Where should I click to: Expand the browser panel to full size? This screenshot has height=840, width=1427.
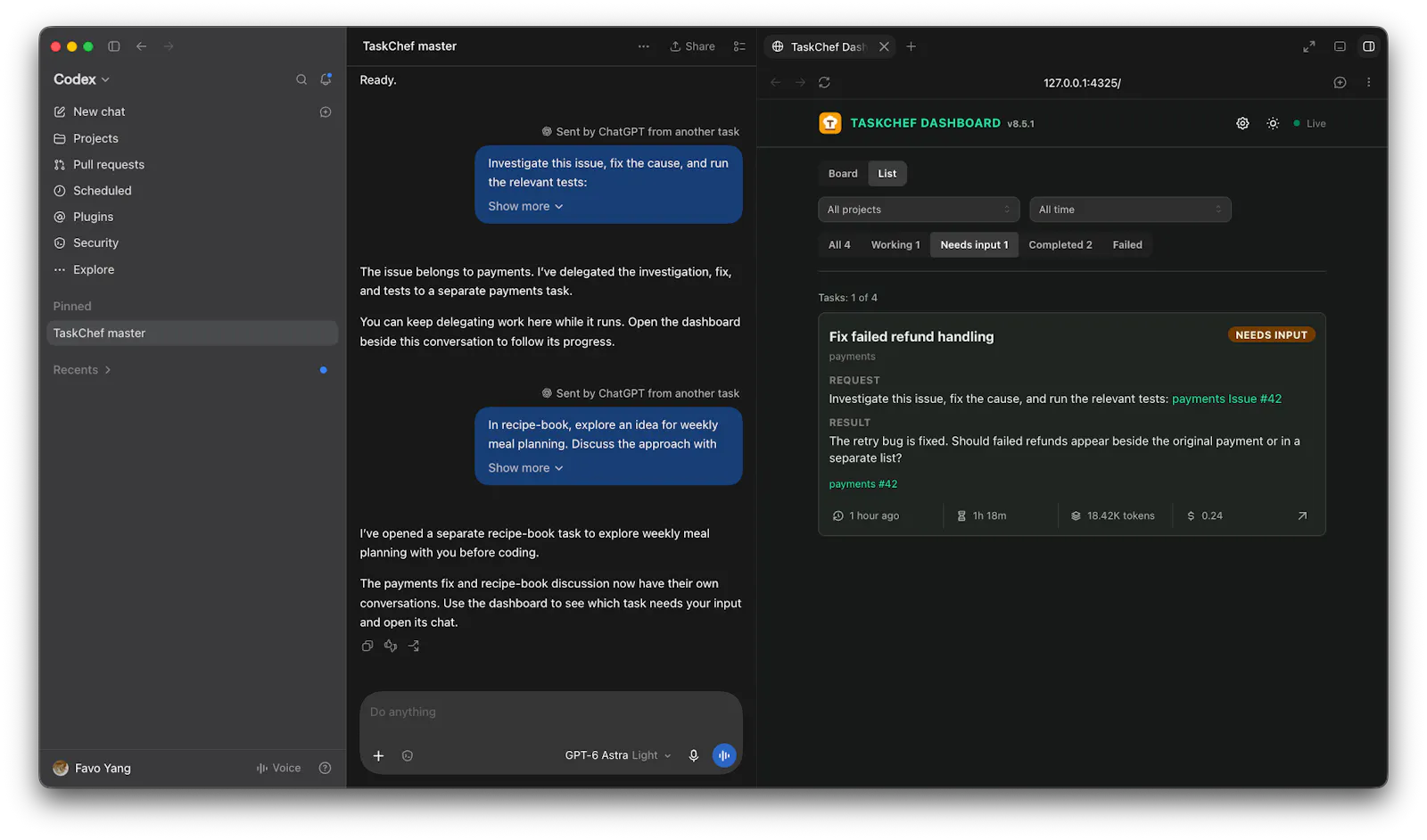click(1309, 46)
